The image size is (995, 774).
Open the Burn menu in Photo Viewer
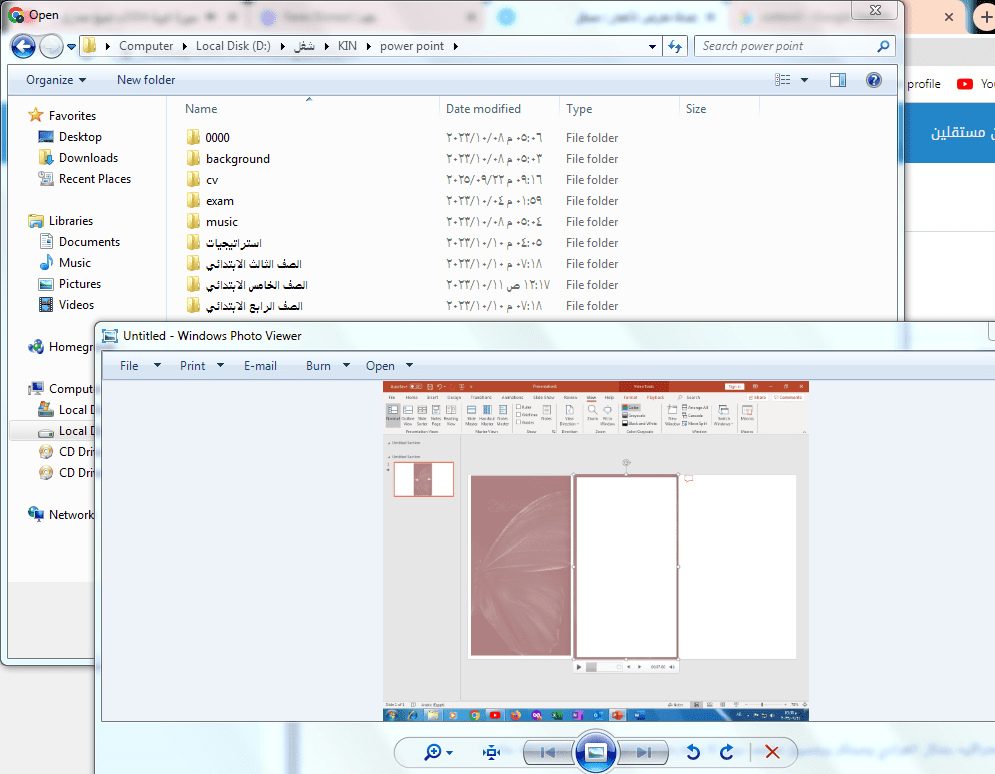[x=327, y=366]
